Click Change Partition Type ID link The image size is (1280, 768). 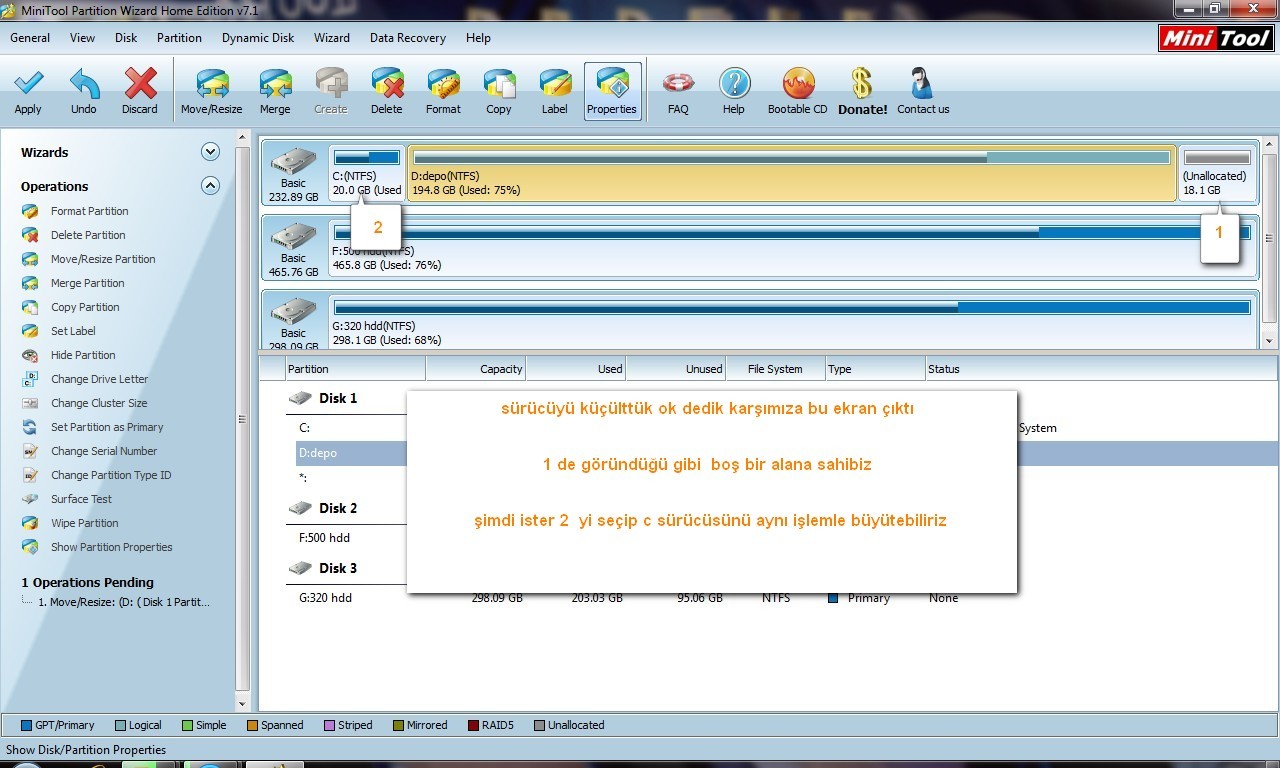point(111,475)
